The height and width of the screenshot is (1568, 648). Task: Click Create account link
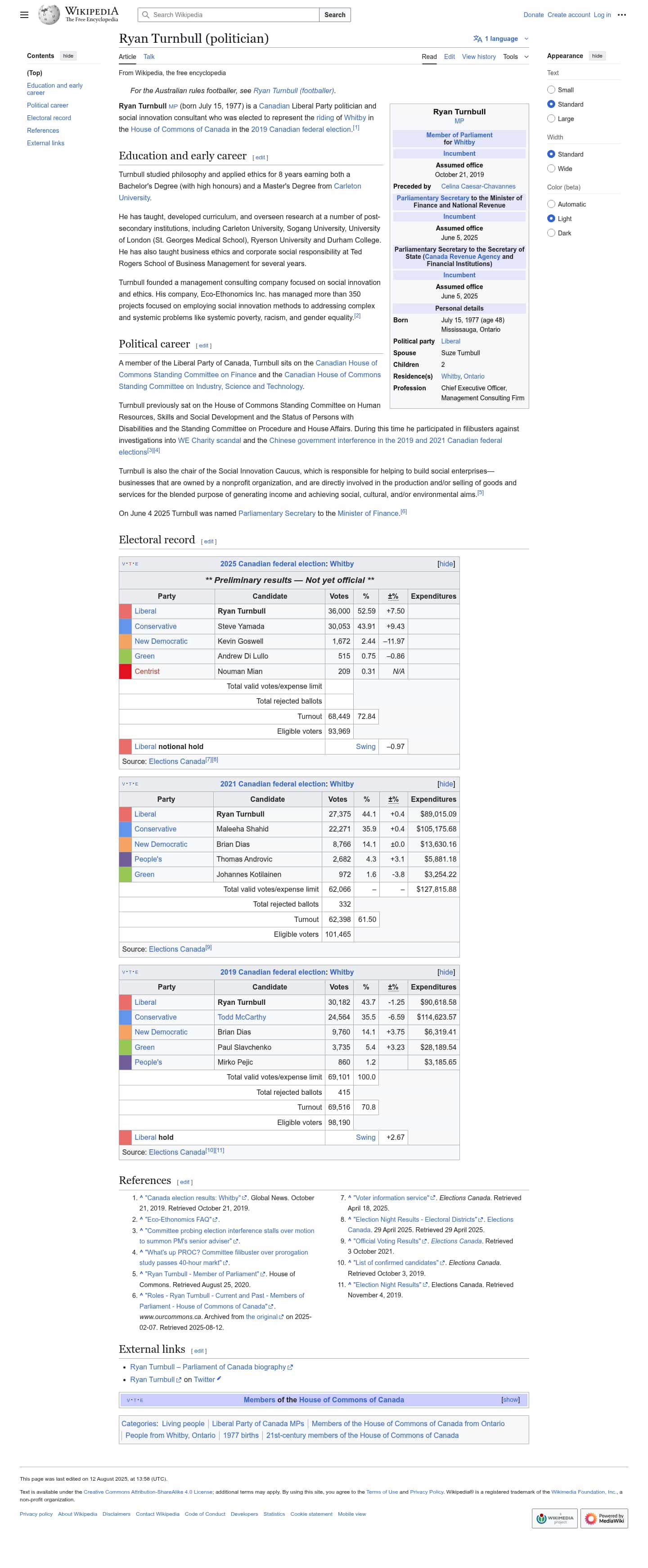tap(568, 14)
